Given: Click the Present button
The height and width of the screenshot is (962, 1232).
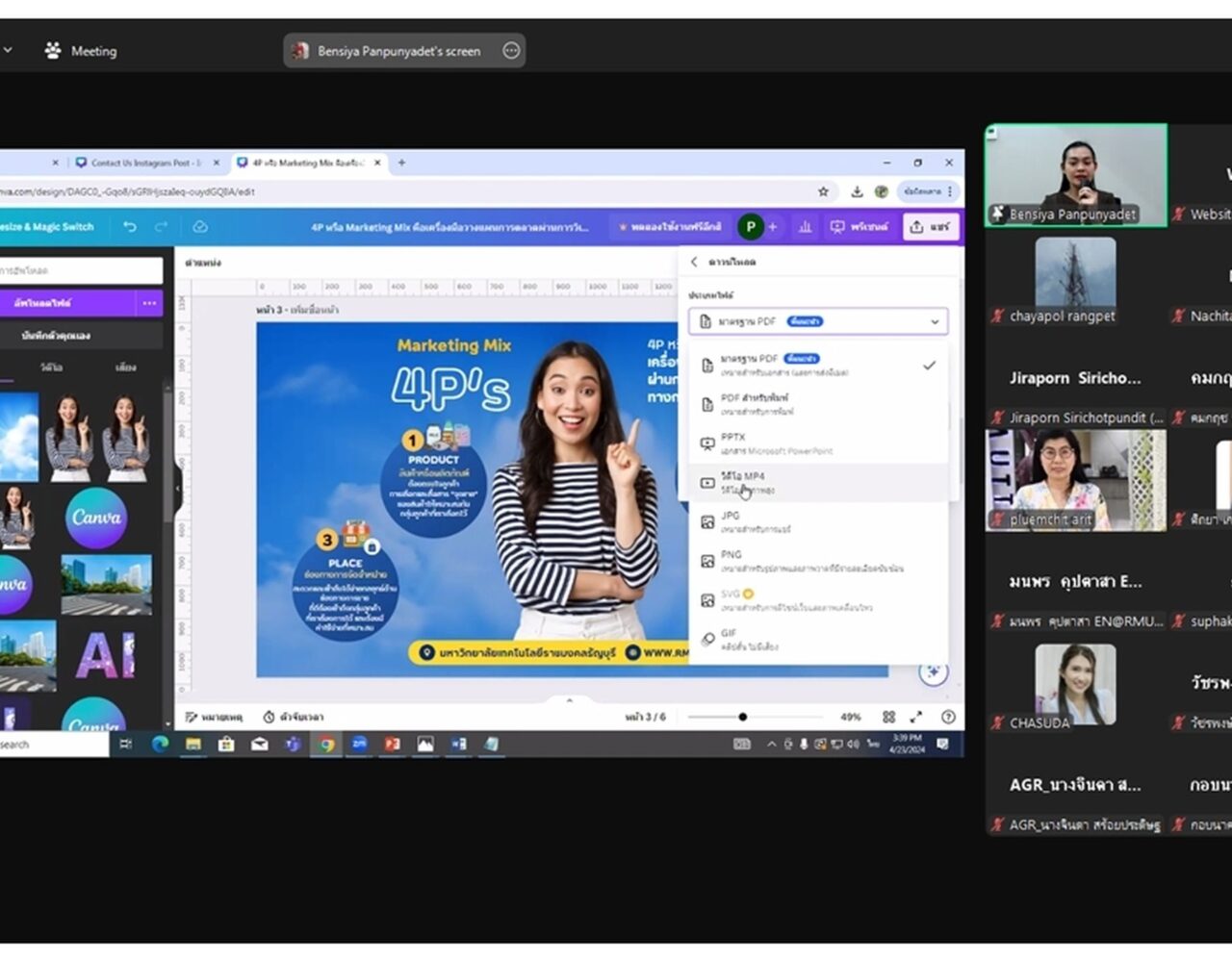Looking at the screenshot, I should point(859,227).
